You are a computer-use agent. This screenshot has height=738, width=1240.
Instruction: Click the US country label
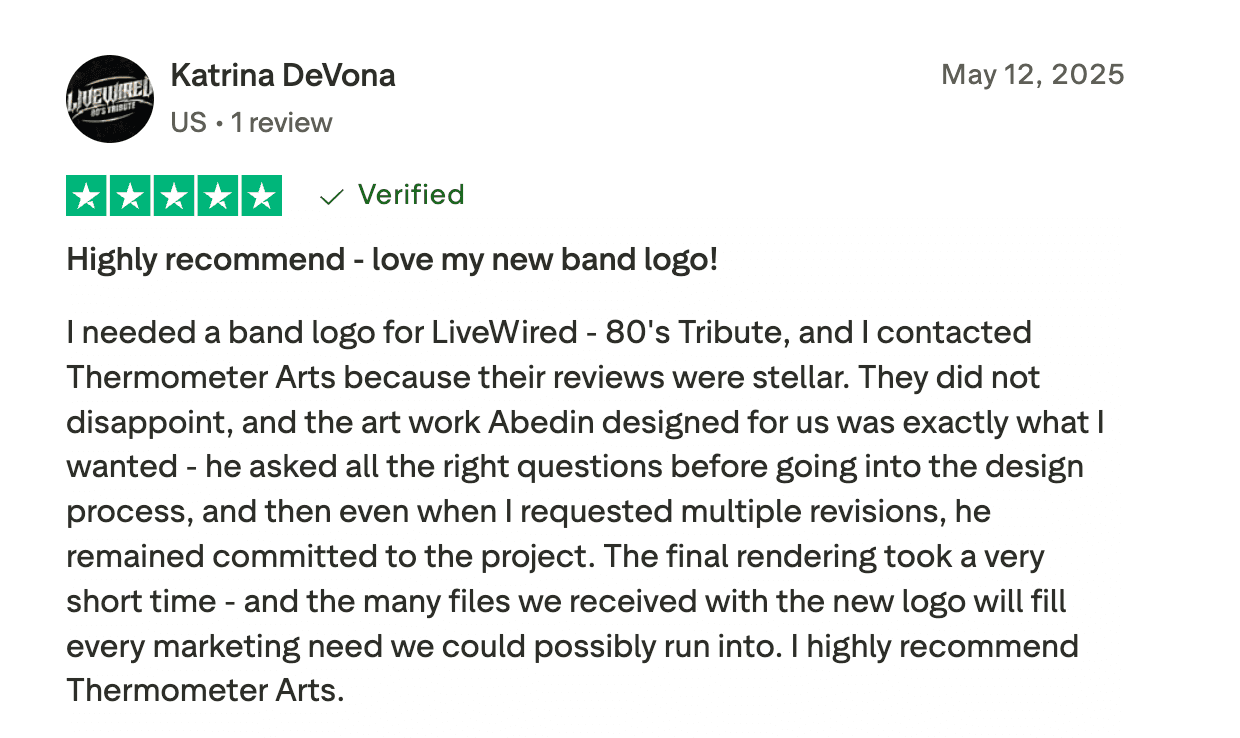pos(188,123)
